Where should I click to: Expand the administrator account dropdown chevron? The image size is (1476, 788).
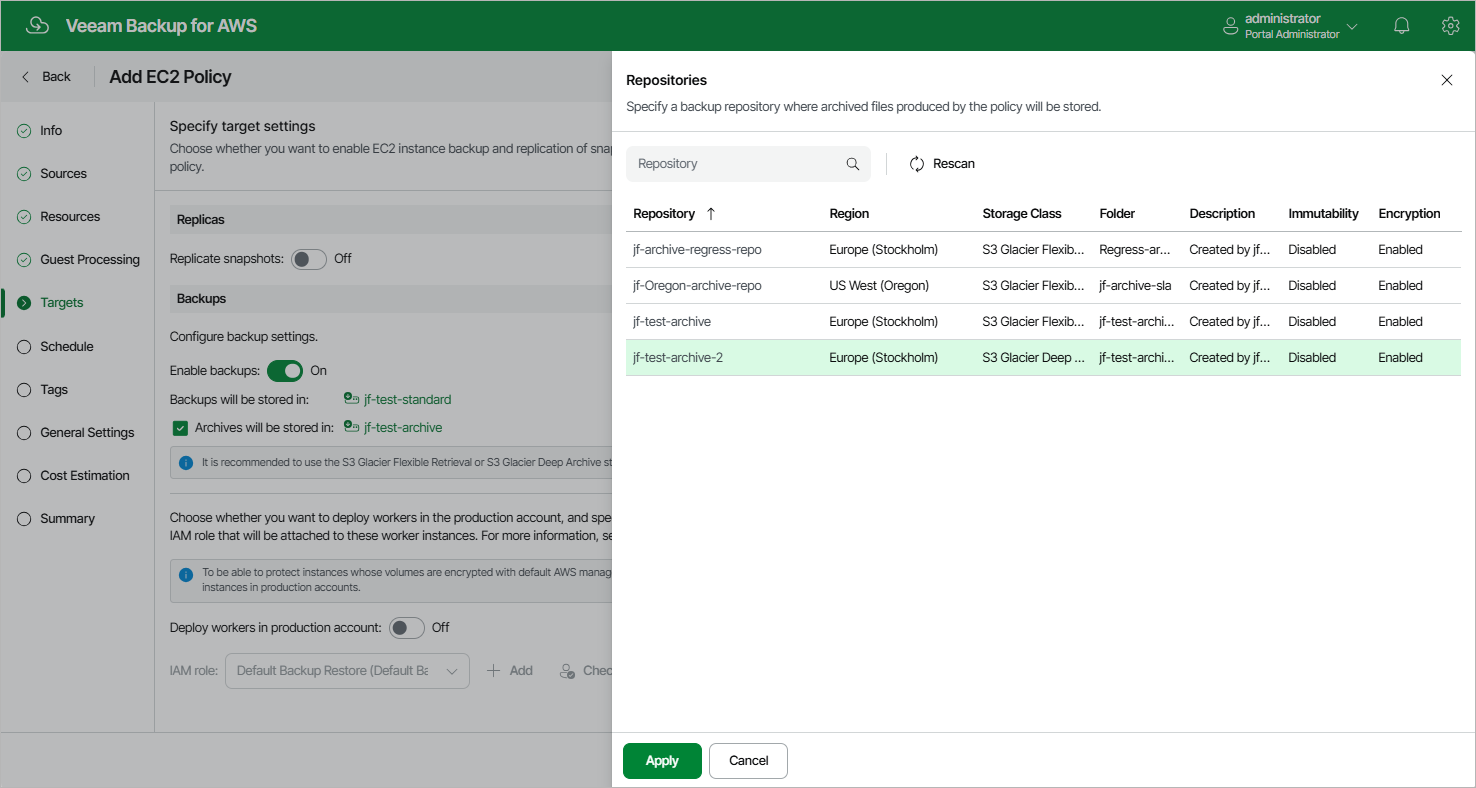point(1352,27)
